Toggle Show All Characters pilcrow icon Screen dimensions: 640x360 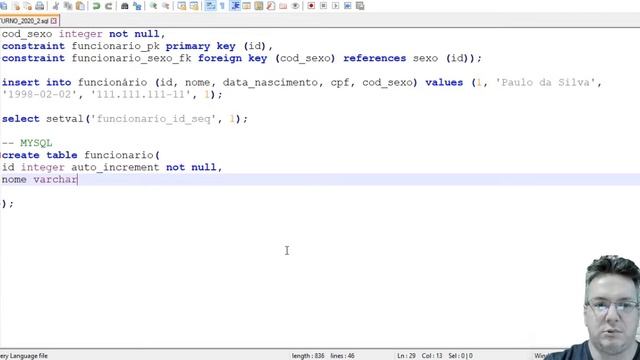pos(222,6)
